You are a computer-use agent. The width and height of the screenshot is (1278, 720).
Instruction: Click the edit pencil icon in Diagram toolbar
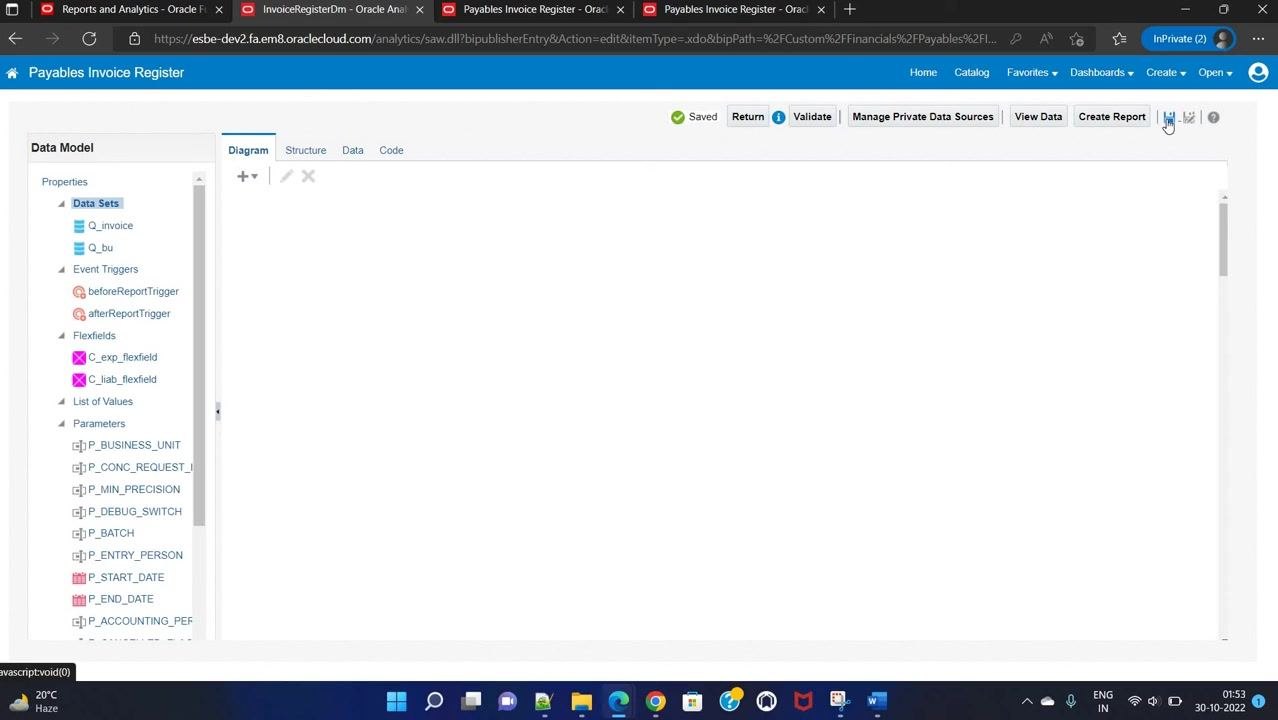coord(286,176)
